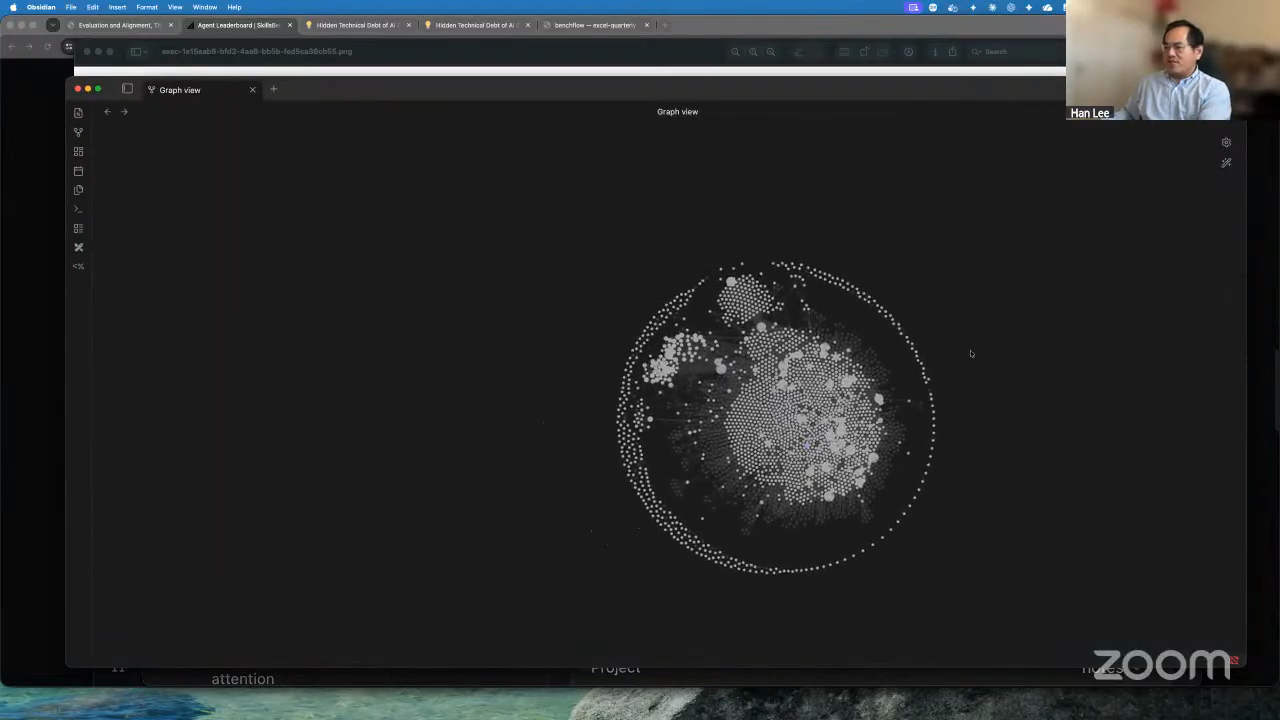1280x720 pixels.
Task: Navigate forward in Obsidian graph view
Action: (x=124, y=112)
